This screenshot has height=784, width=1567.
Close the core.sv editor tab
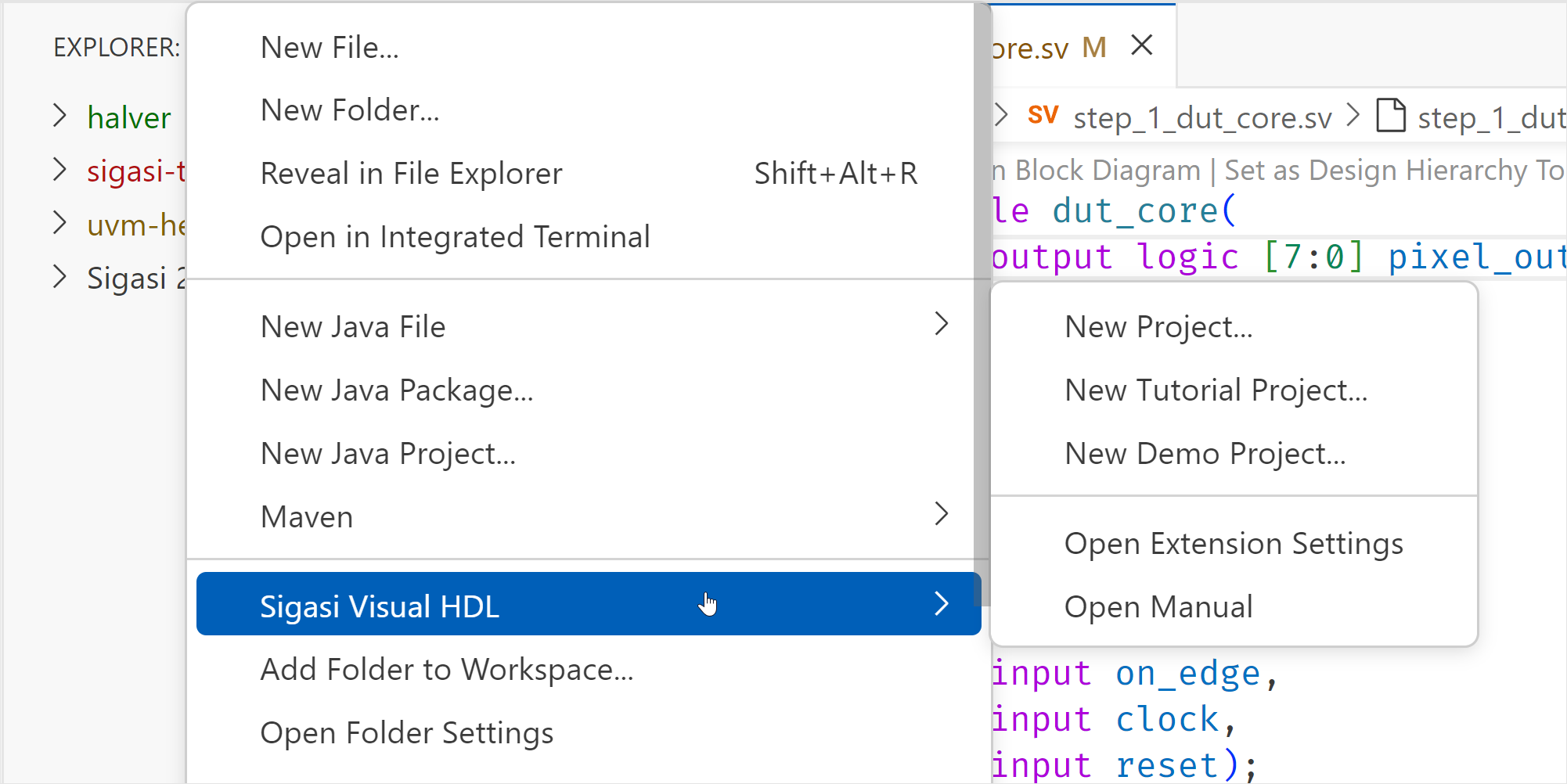pyautogui.click(x=1142, y=45)
